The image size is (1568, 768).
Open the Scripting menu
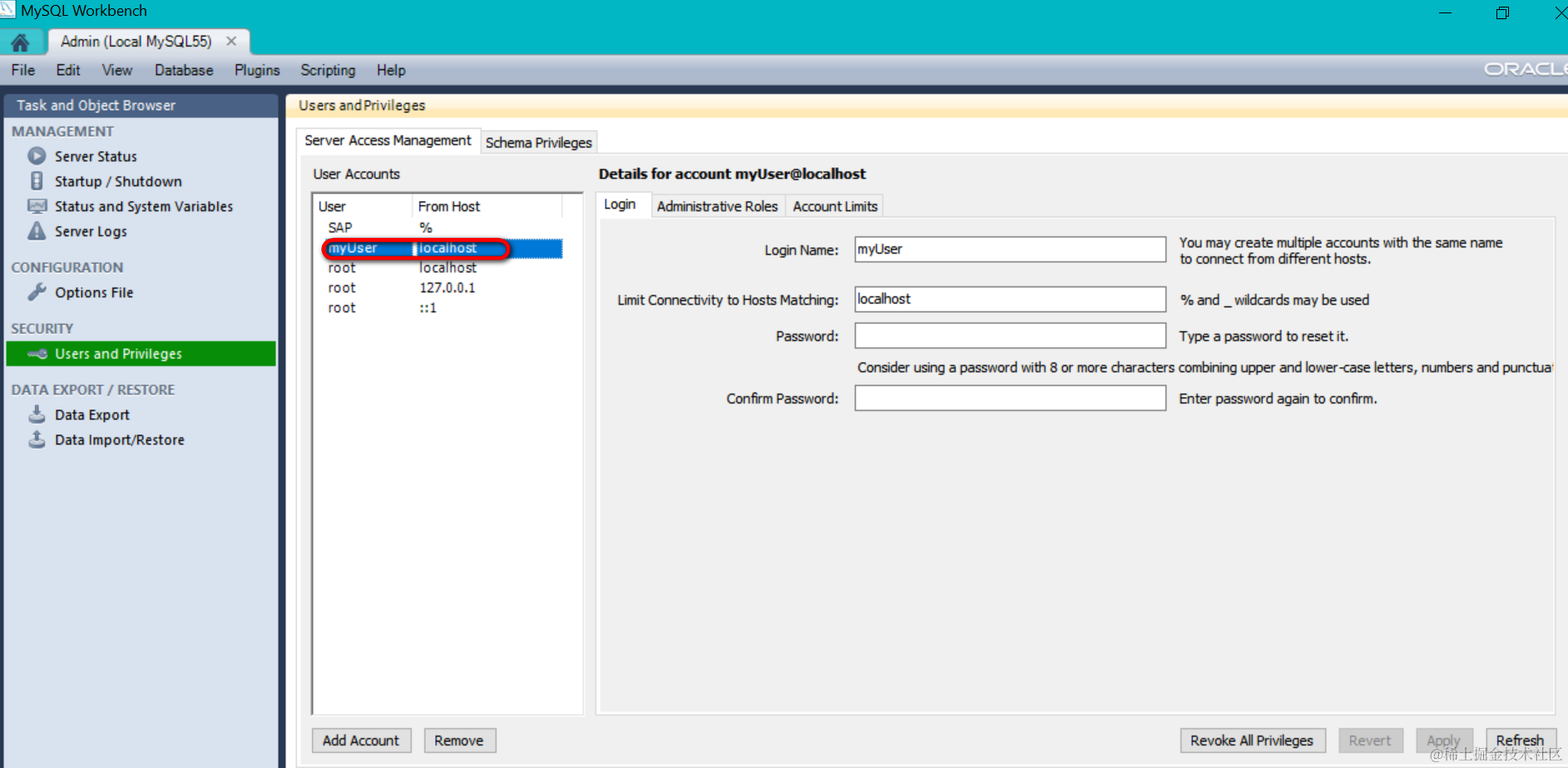328,70
